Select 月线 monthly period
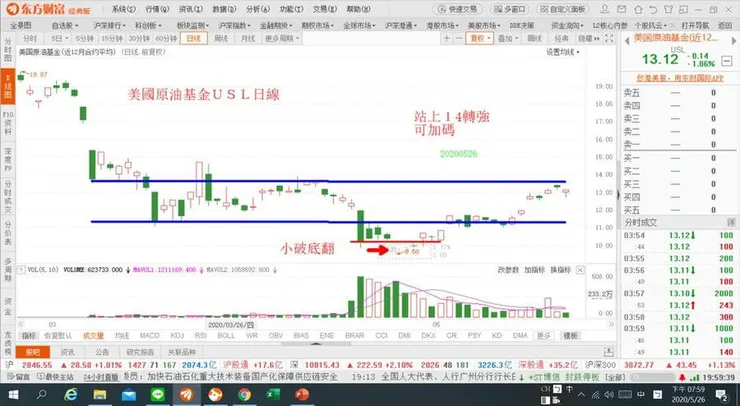Screen dimensions: 740x406 point(247,38)
